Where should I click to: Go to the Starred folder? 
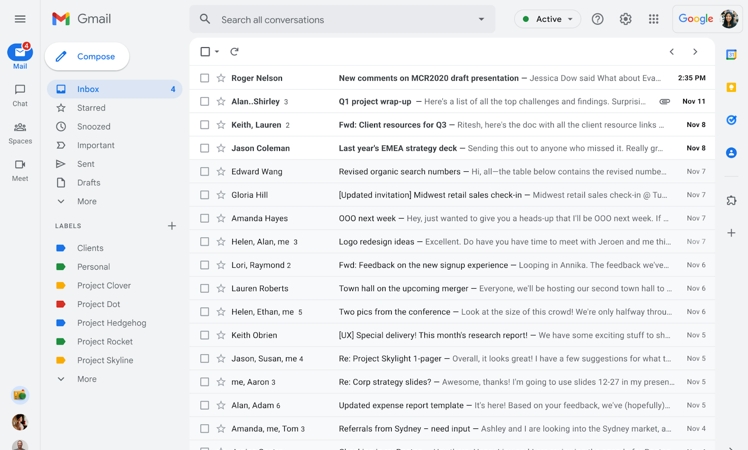click(91, 108)
